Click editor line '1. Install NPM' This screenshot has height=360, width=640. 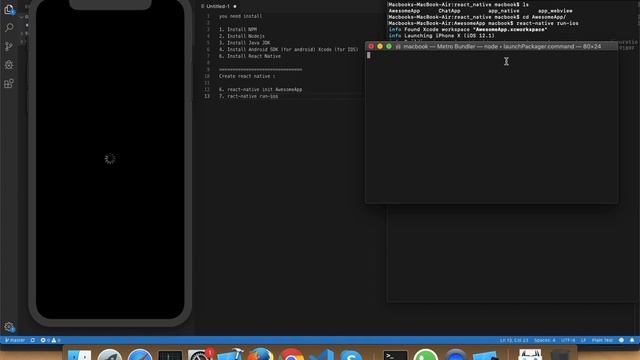click(x=238, y=29)
